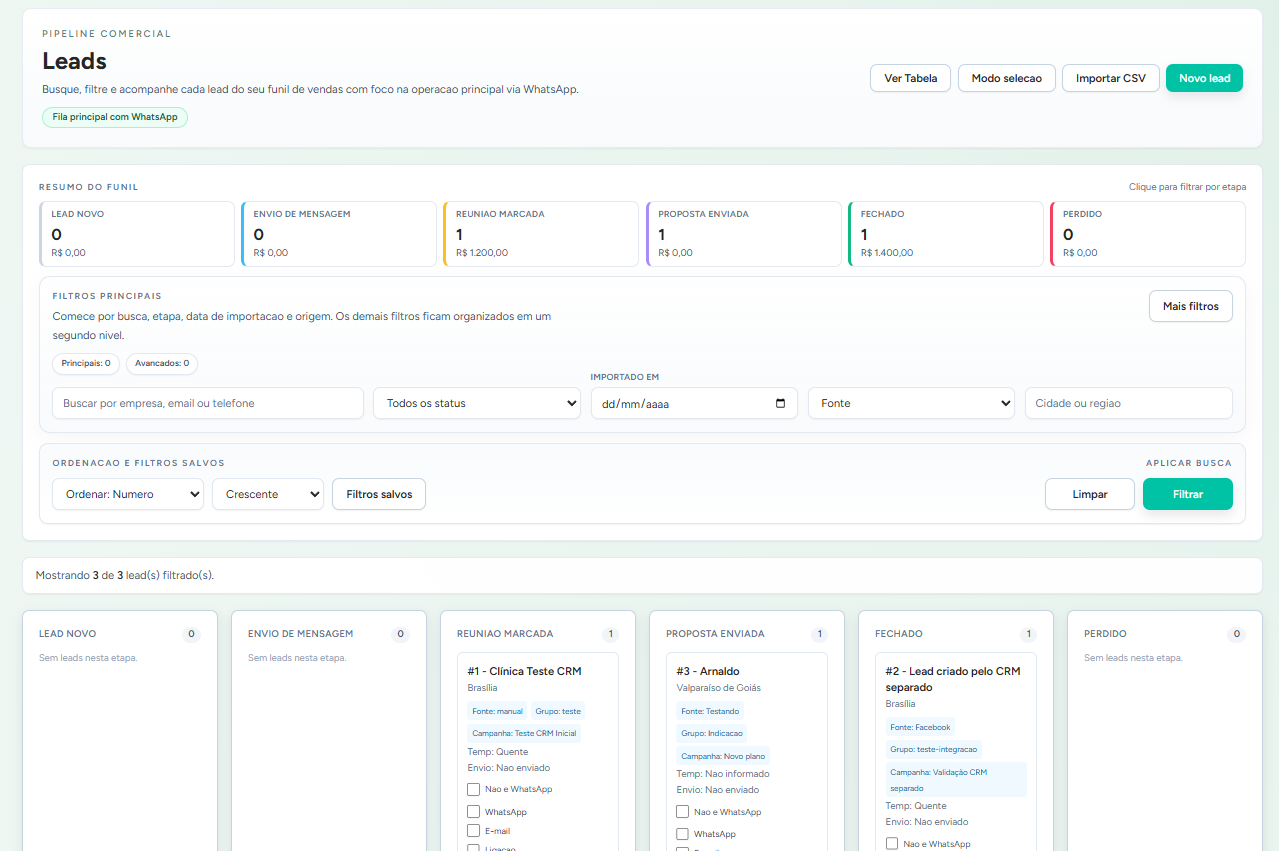Click the Fechado kanban column header
1279x851 pixels.
pos(899,634)
